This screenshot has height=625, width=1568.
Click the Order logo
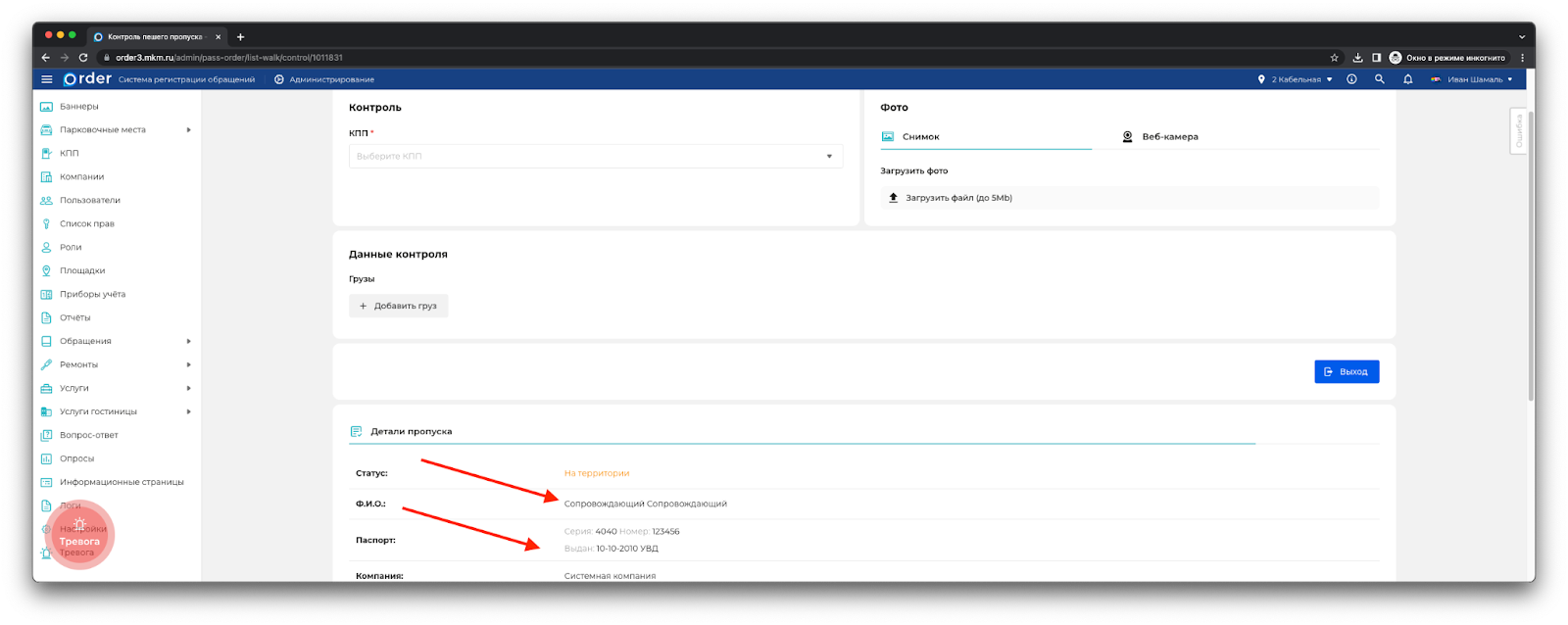point(87,79)
